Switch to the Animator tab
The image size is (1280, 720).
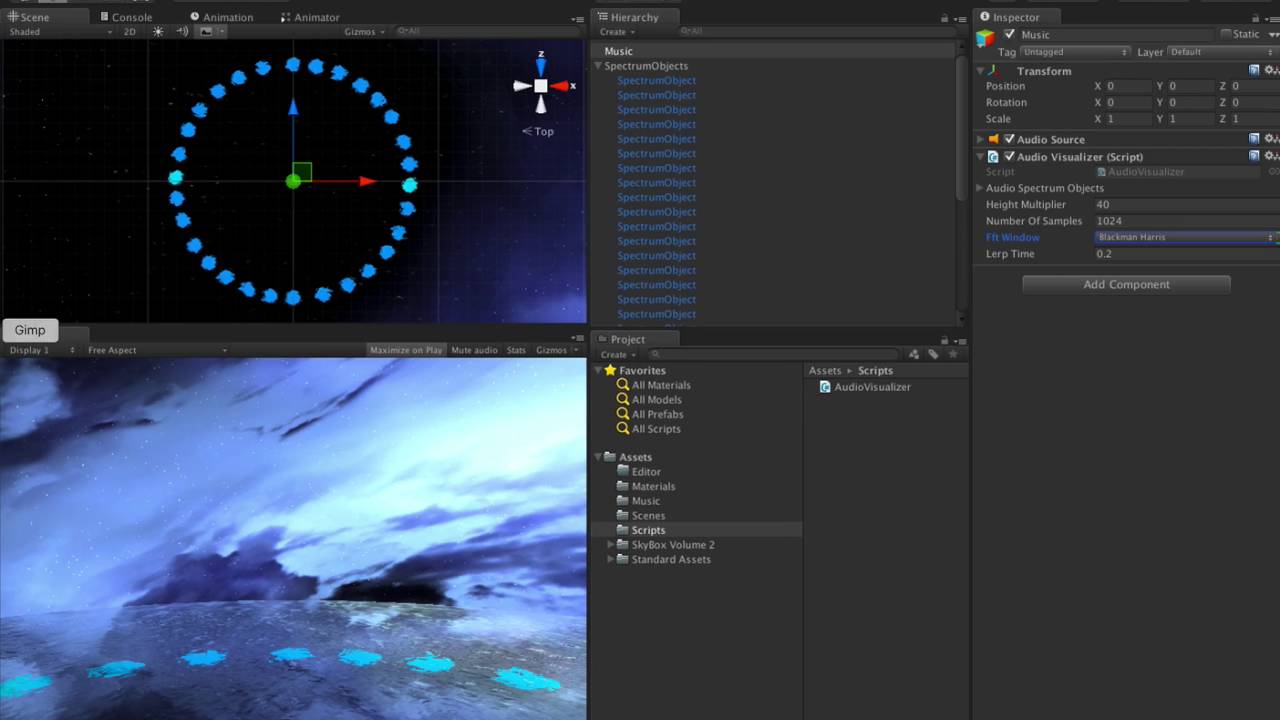tap(310, 17)
